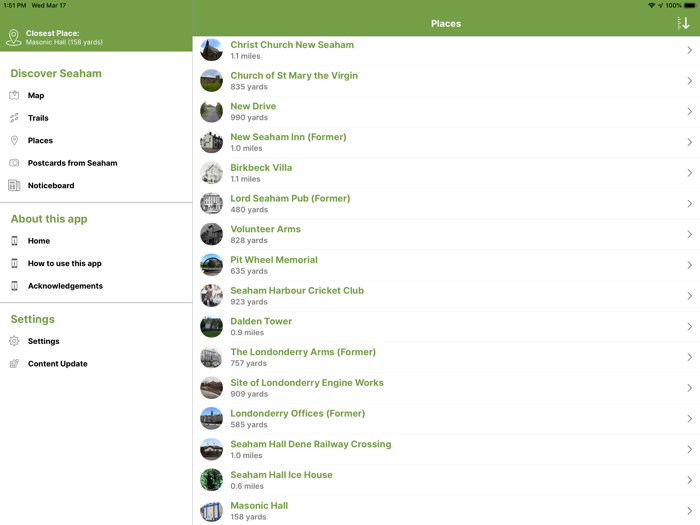
Task: Expand chevron for Dalden Tower row
Action: [690, 327]
